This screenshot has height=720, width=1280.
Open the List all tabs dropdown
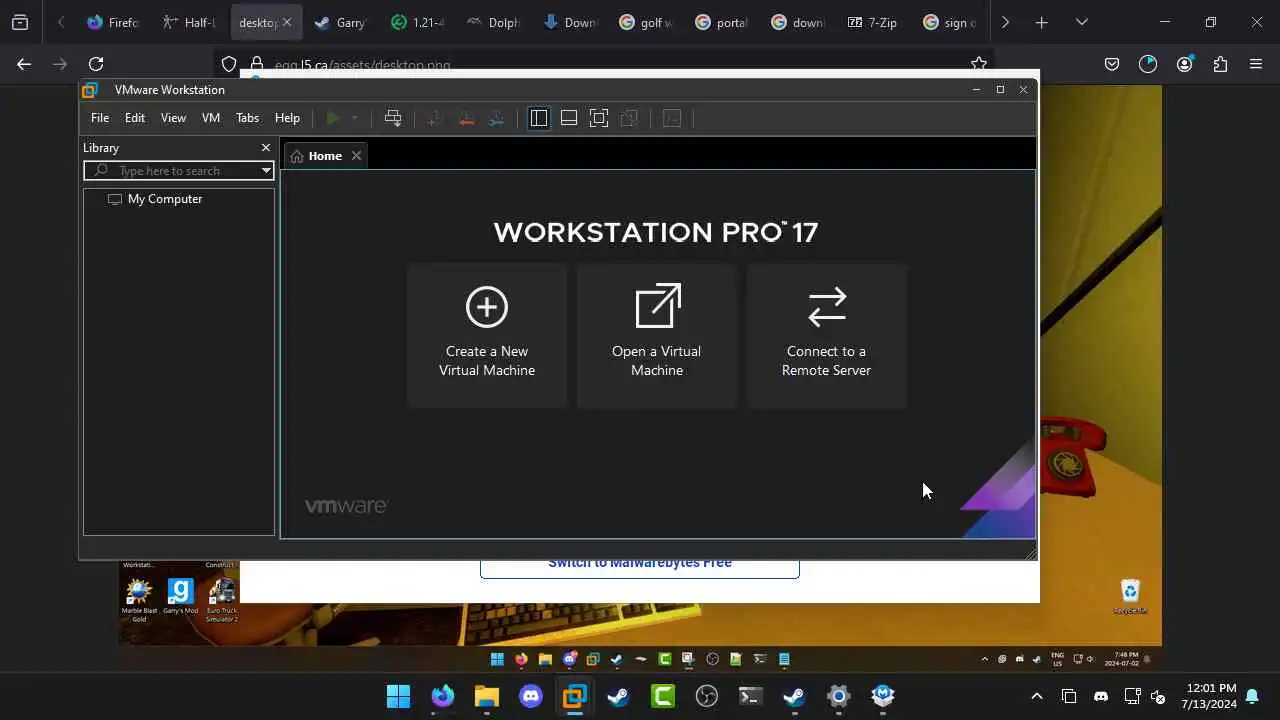[x=1082, y=22]
